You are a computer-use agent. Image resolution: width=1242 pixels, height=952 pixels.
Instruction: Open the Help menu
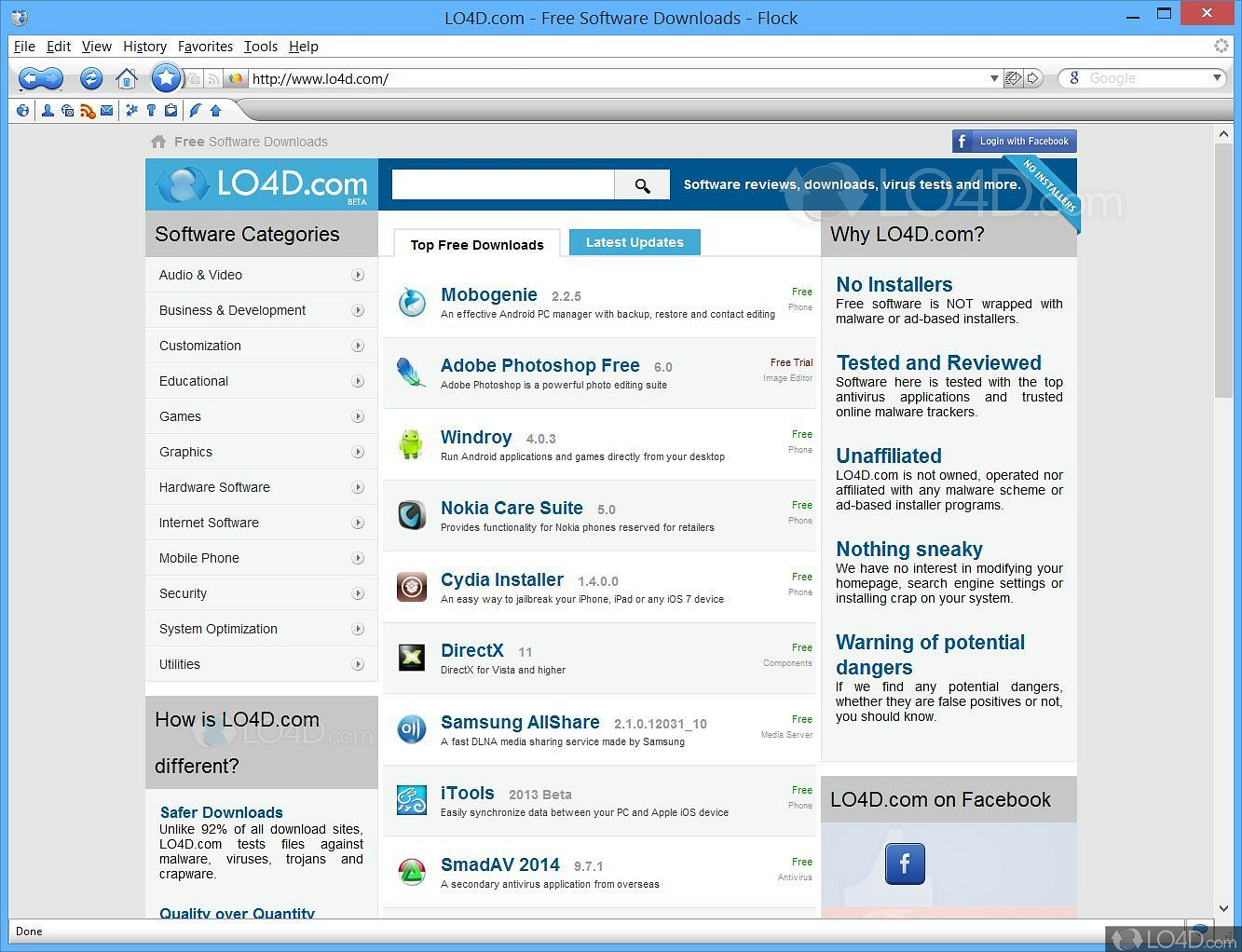point(304,46)
